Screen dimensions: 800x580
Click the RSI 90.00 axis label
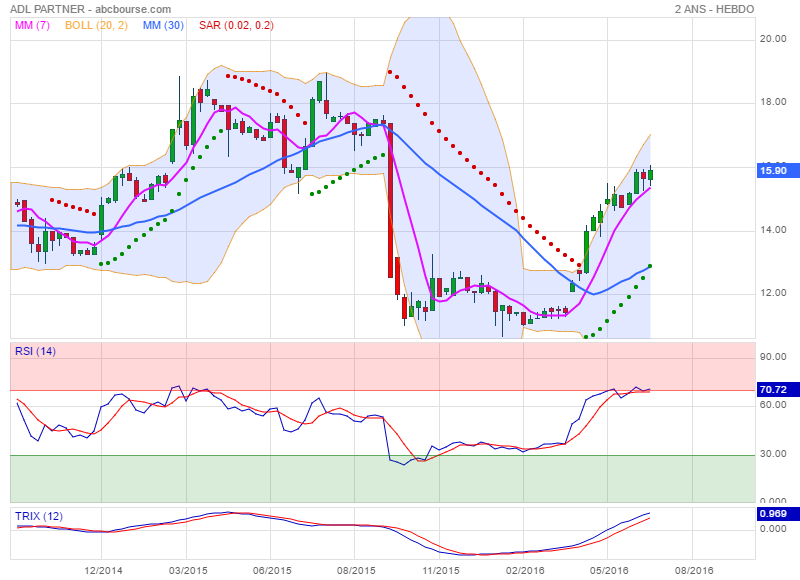tap(773, 357)
